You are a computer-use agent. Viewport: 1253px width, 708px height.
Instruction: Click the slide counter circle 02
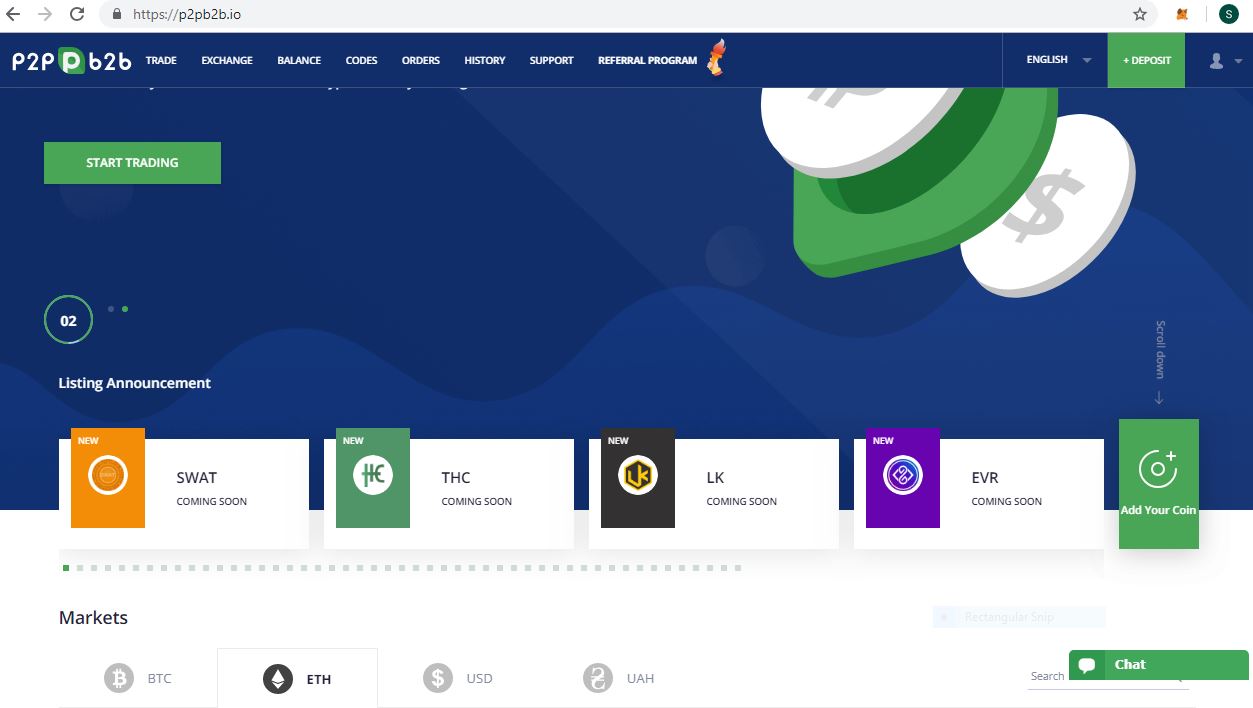coord(68,321)
